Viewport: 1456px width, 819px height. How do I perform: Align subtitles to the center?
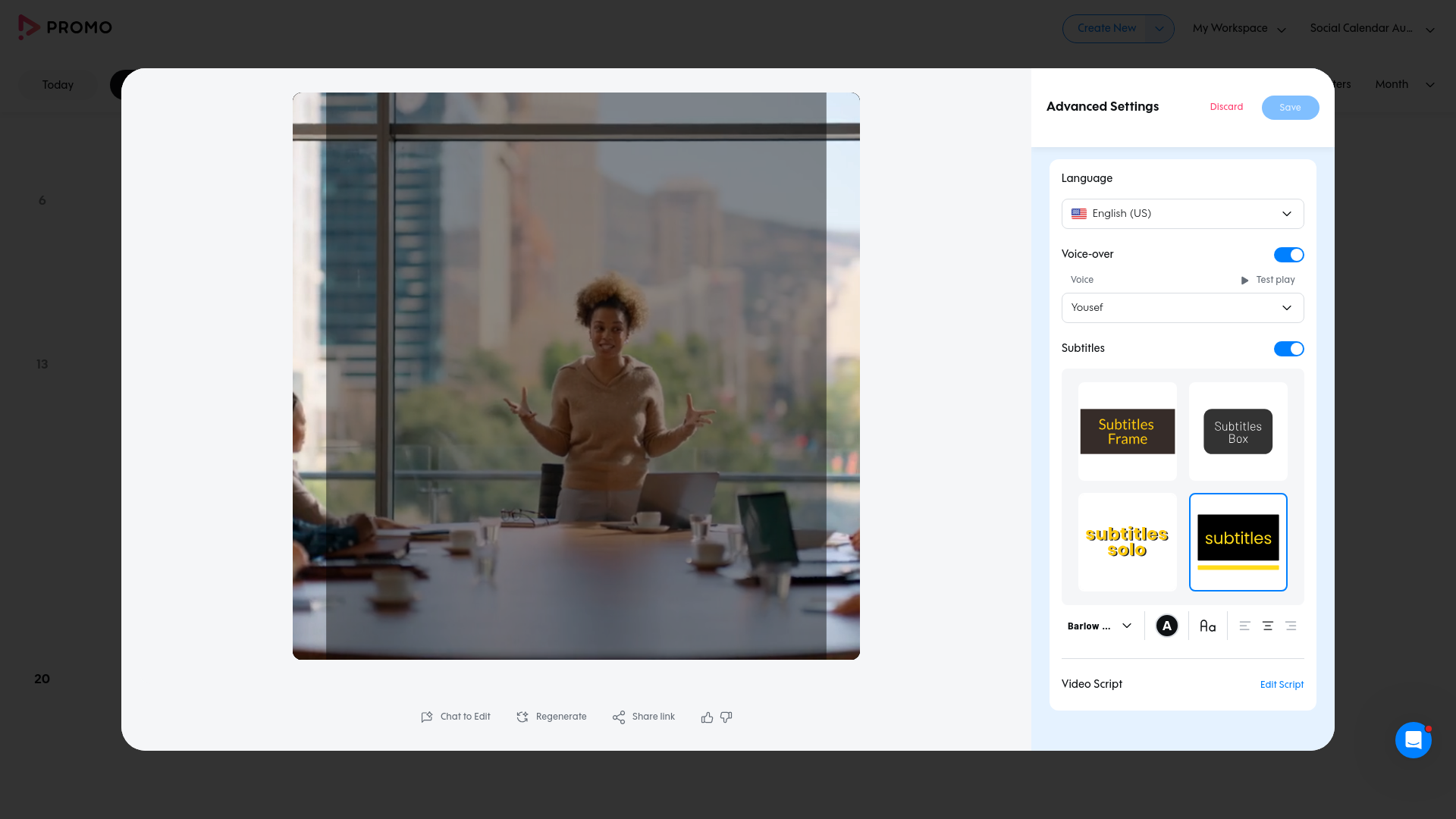click(1267, 626)
